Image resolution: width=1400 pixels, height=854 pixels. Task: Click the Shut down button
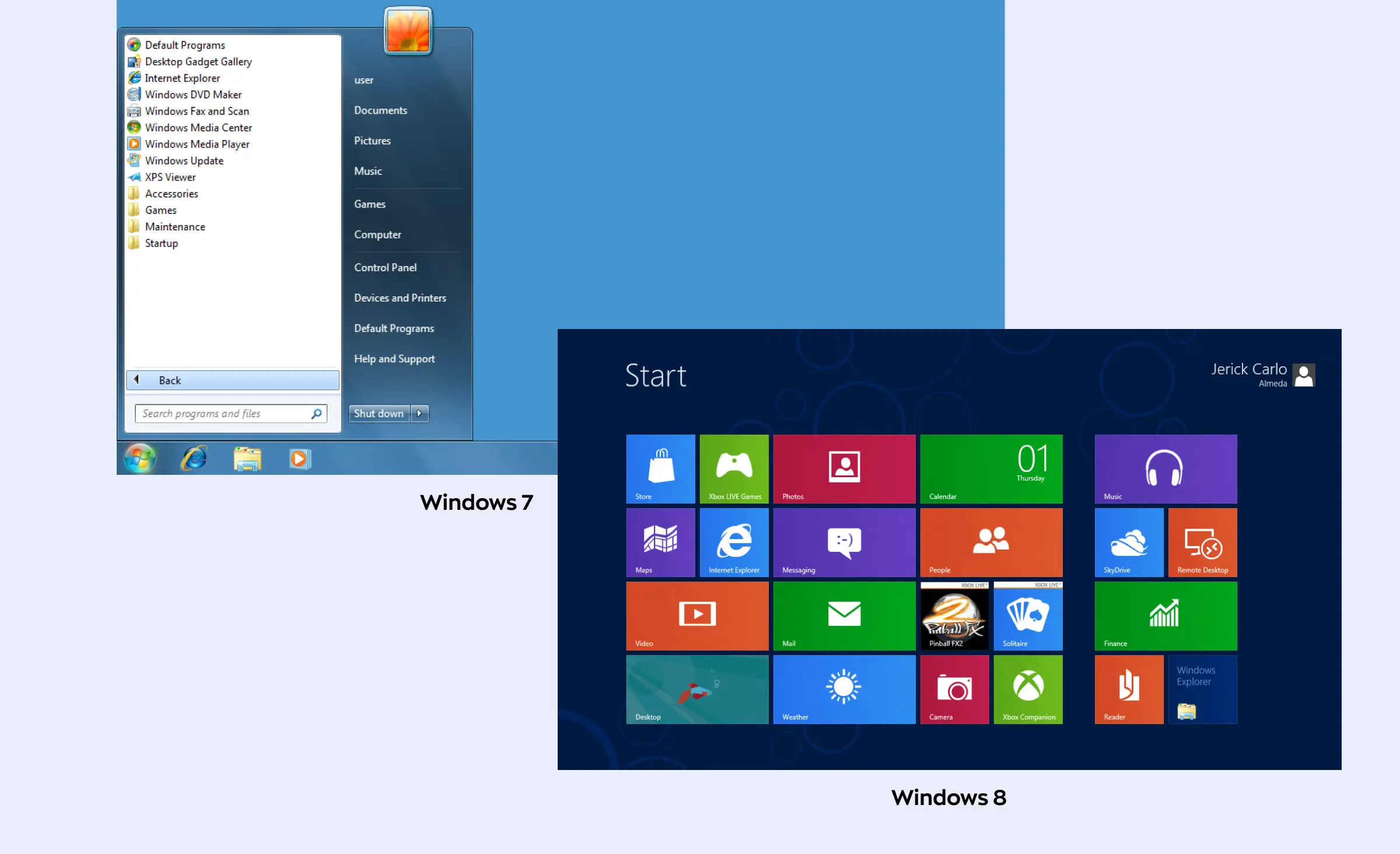[379, 414]
